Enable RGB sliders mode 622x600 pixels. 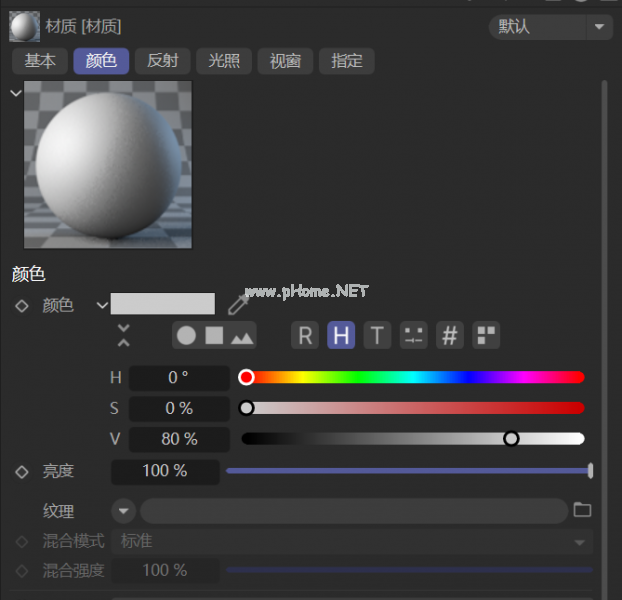click(305, 336)
